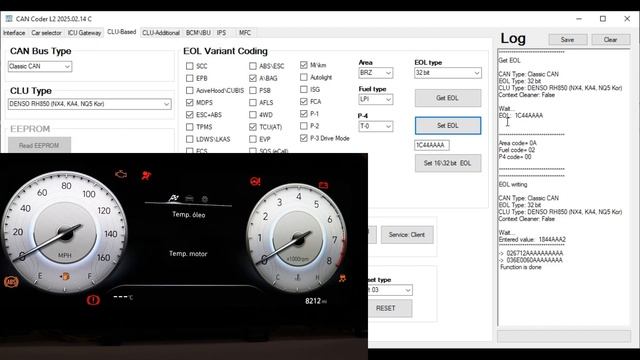Click log line 'Area code= 0A'
The image size is (640, 360).
pyautogui.click(x=518, y=143)
